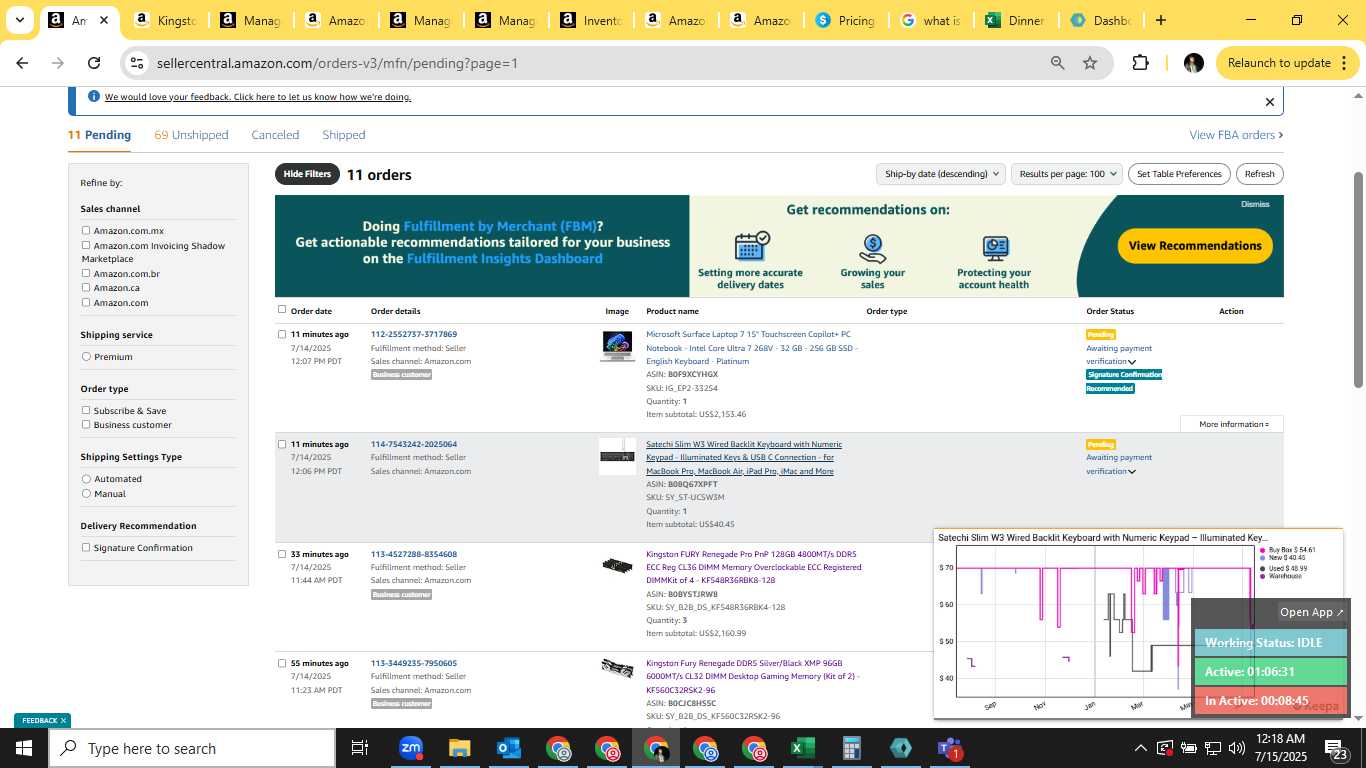Switch to the Kingston browser tab
Viewport: 1366px width, 768px height.
point(165,20)
